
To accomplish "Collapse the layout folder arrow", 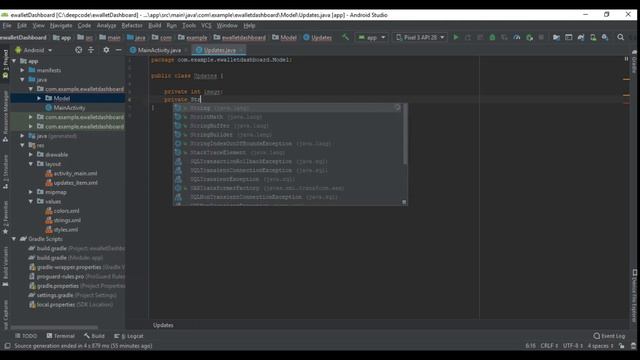I will point(31,164).
